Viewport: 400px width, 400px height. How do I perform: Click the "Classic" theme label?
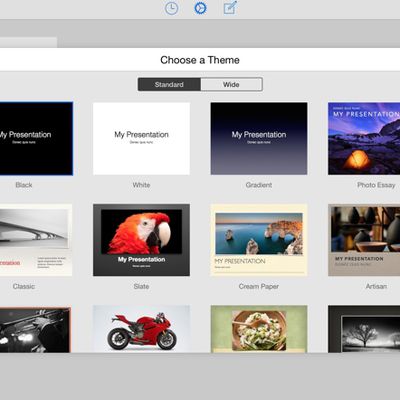[24, 286]
